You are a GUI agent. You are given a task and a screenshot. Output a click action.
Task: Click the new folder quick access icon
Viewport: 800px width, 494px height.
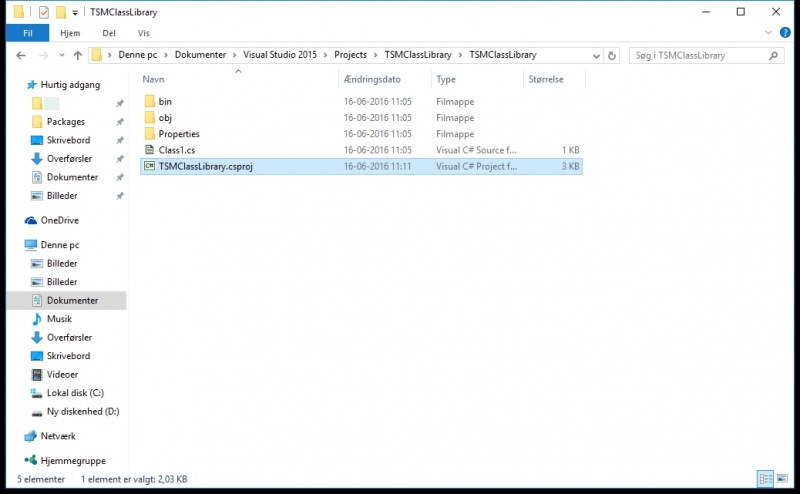click(x=61, y=12)
